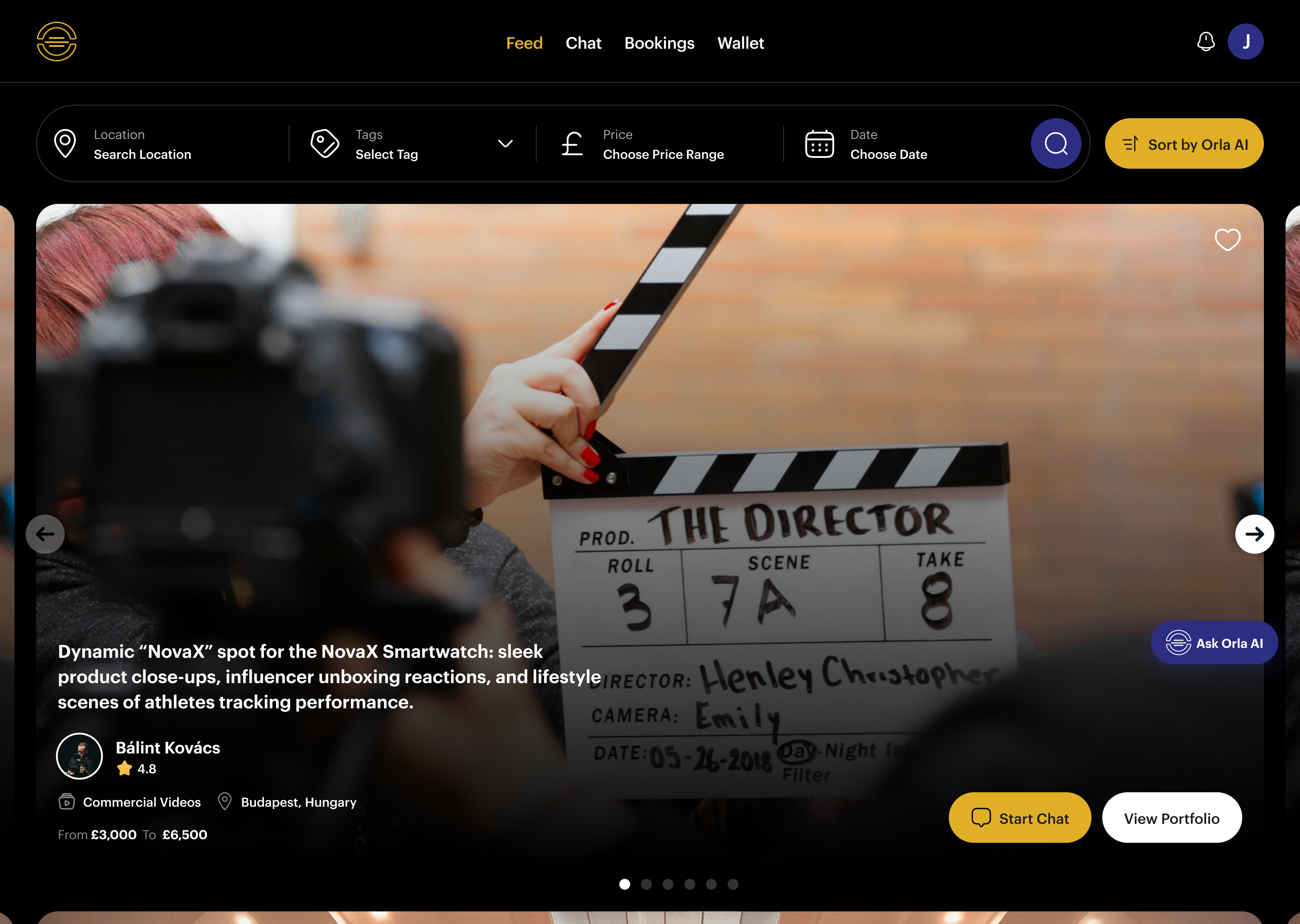Click View Portfolio button
The image size is (1300, 924).
(x=1172, y=818)
